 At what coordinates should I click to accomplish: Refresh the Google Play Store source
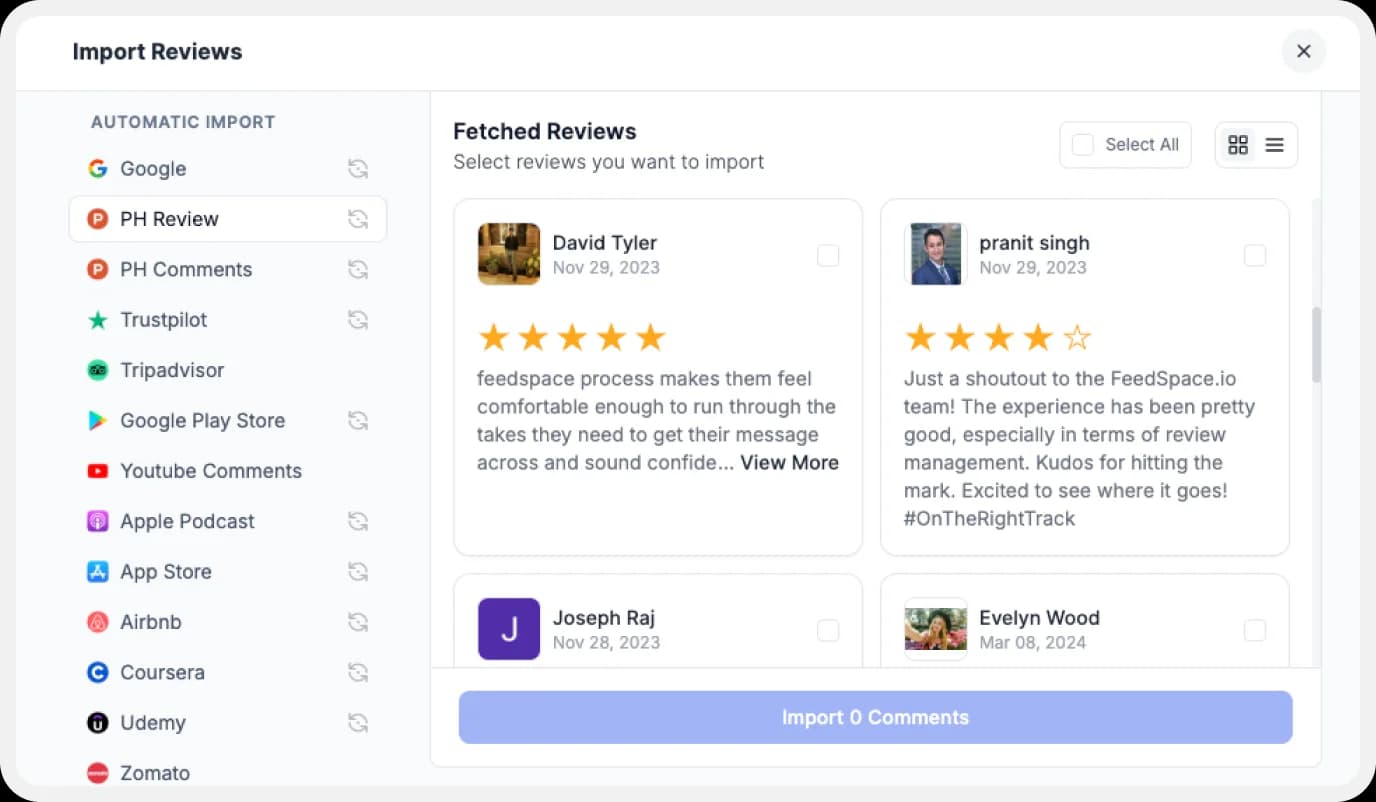[358, 421]
